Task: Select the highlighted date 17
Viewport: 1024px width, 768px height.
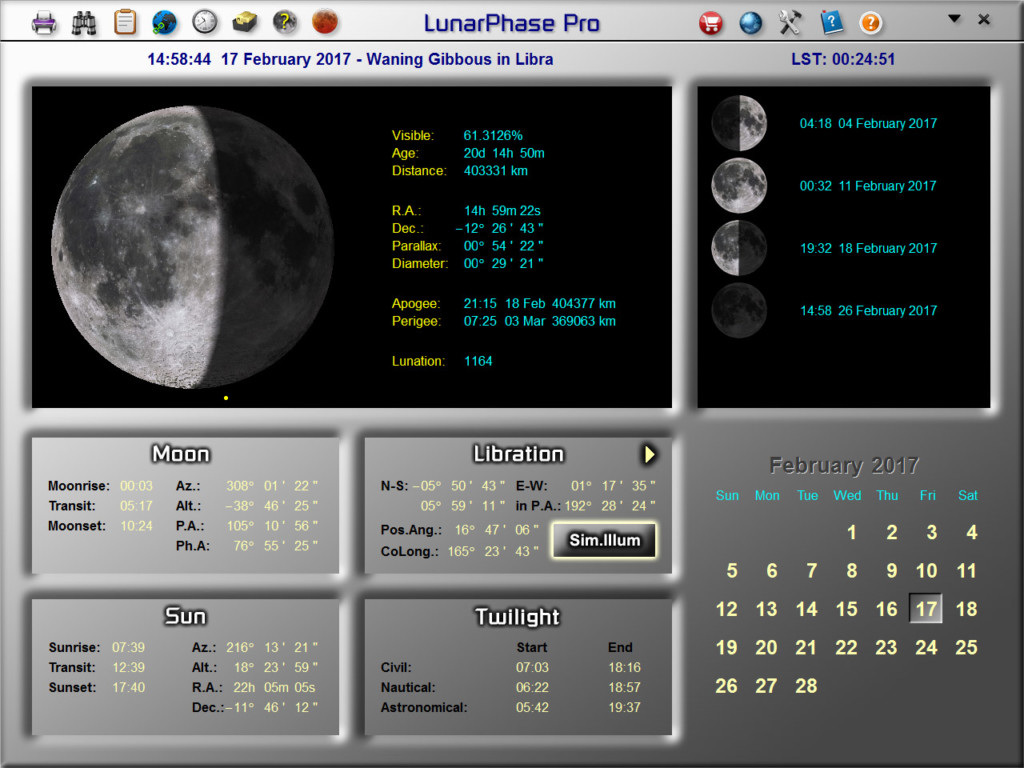Action: tap(926, 609)
